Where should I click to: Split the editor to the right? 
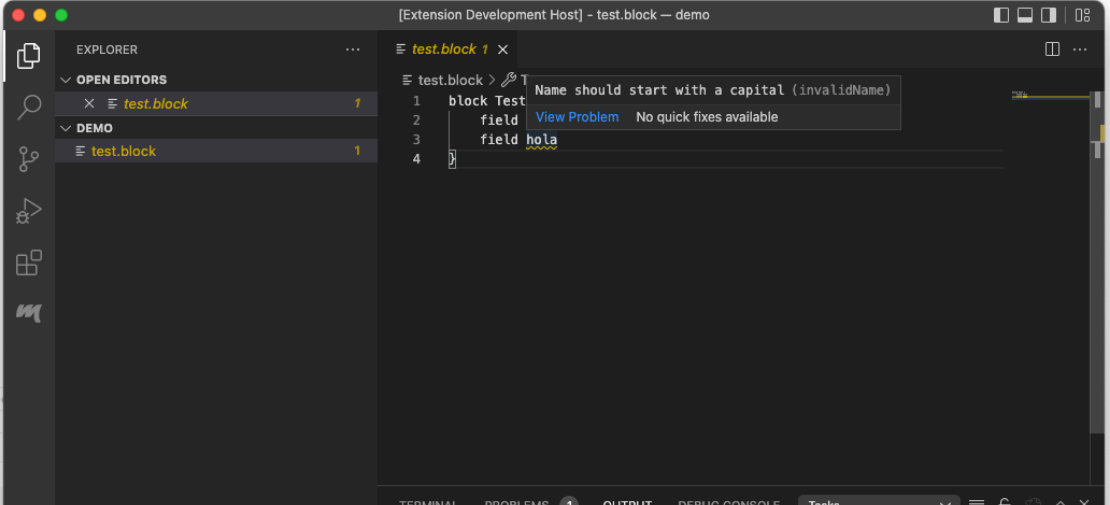pos(1052,49)
